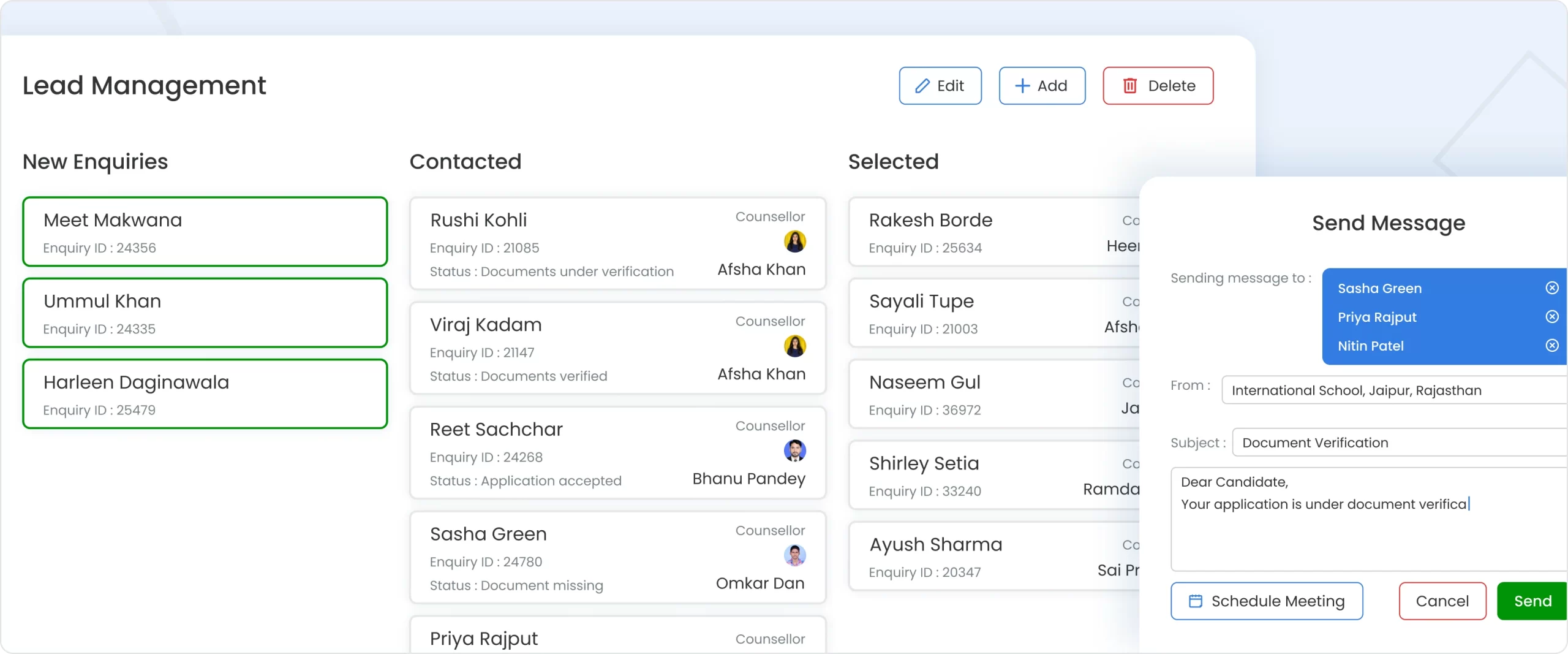Remove Nitin Patel from recipients
Viewport: 1568px width, 654px height.
click(1552, 345)
